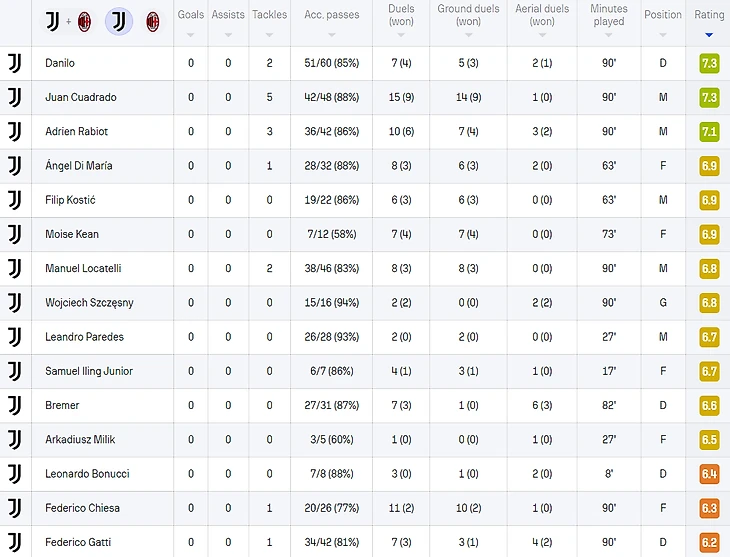Click the Juventus logo in Moise Kean's row
The width and height of the screenshot is (730, 557).
(14, 234)
